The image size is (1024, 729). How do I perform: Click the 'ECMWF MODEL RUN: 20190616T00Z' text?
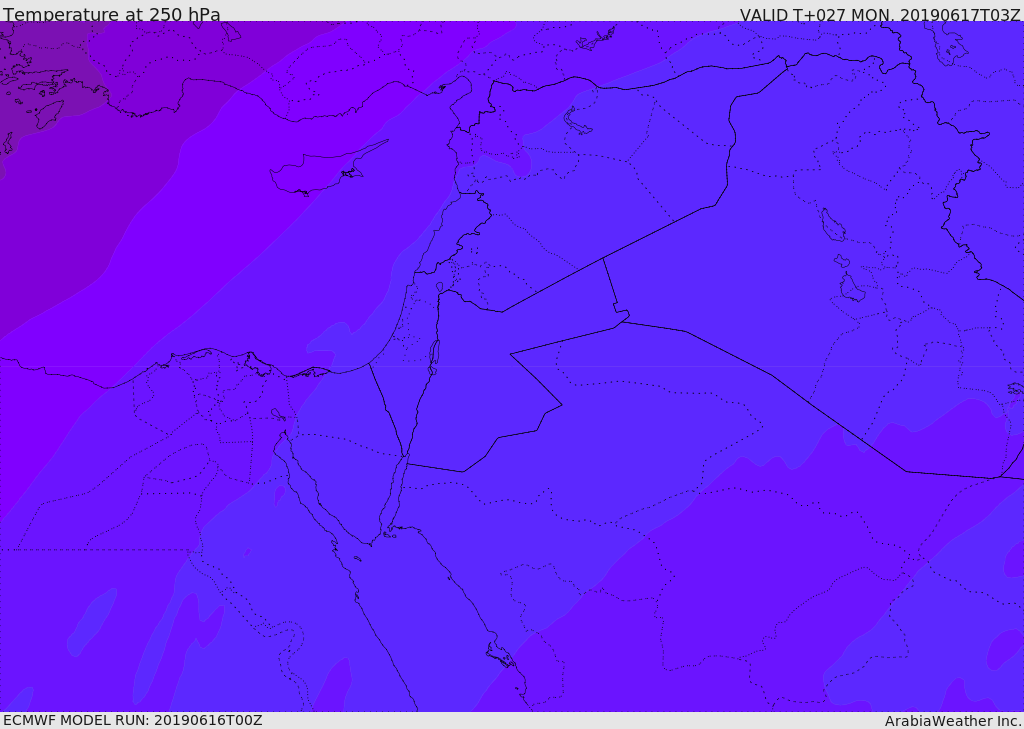(x=133, y=720)
